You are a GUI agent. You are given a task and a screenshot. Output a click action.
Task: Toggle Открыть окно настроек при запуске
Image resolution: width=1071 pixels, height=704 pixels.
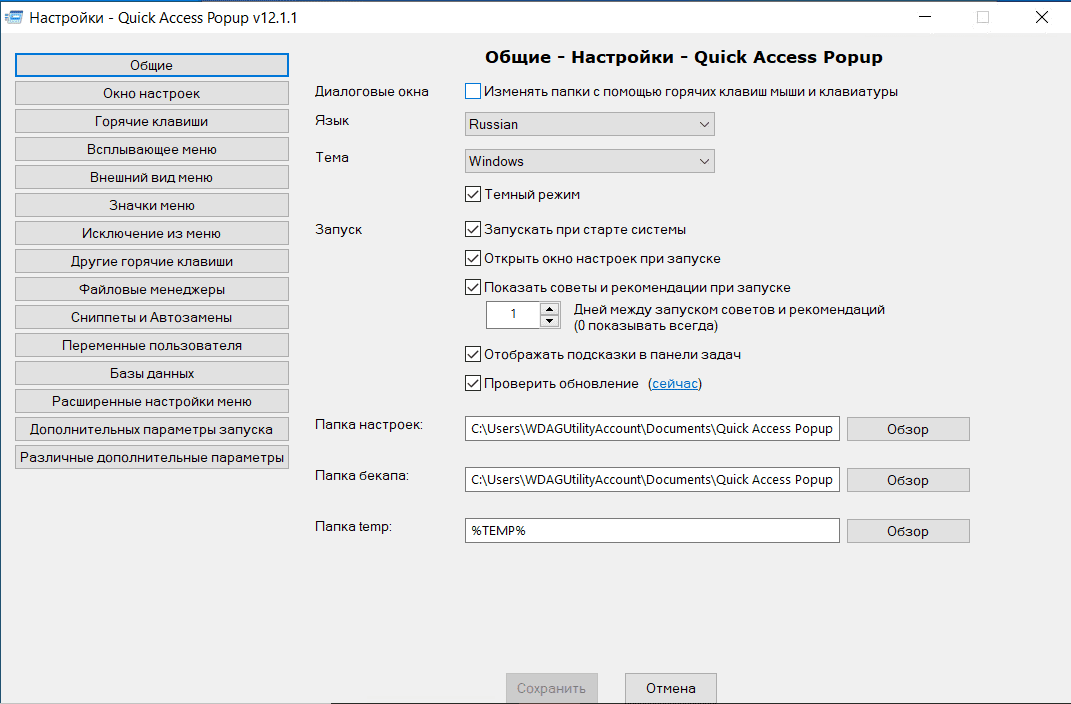tap(473, 258)
